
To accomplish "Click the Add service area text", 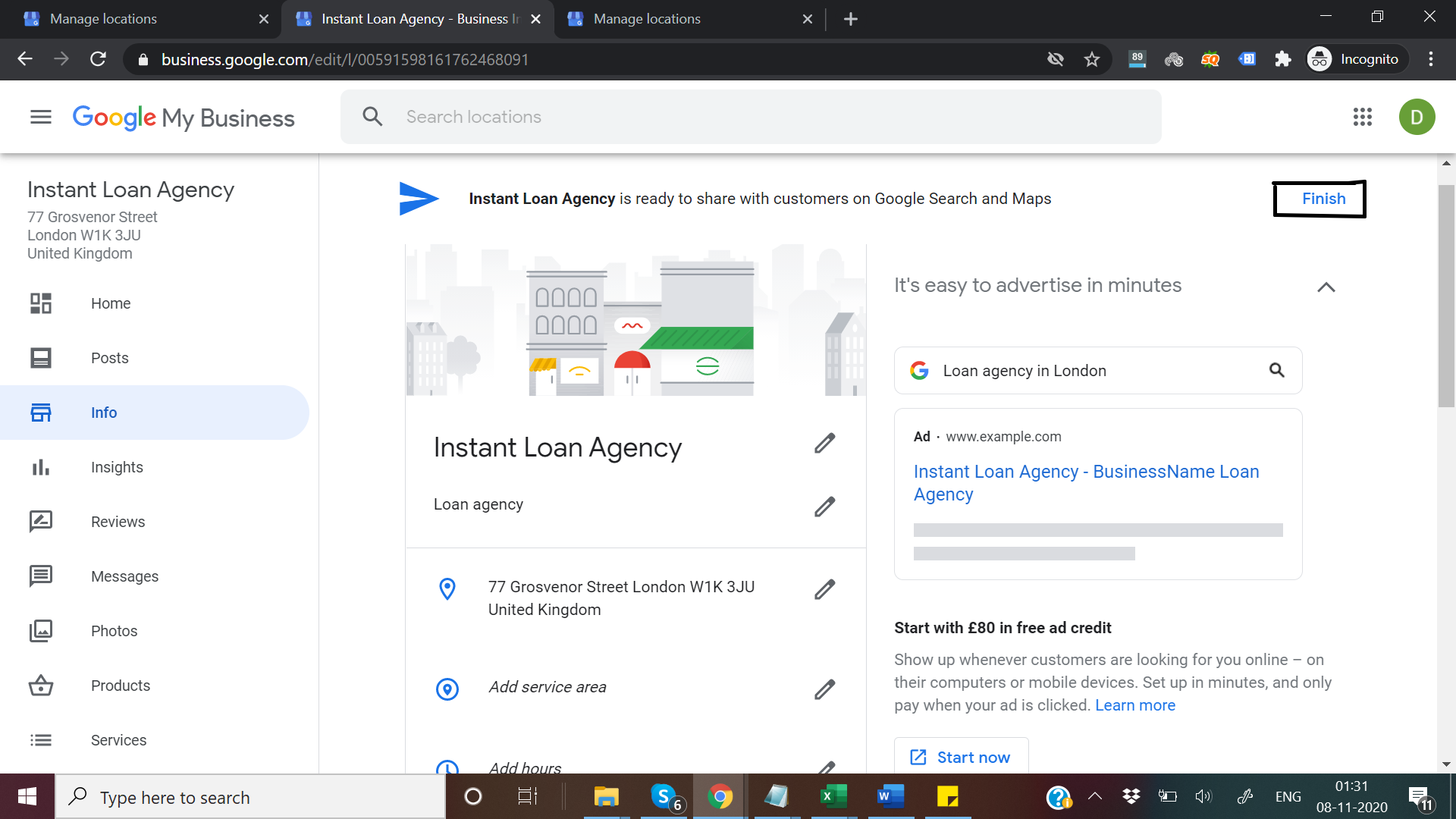I will point(548,687).
